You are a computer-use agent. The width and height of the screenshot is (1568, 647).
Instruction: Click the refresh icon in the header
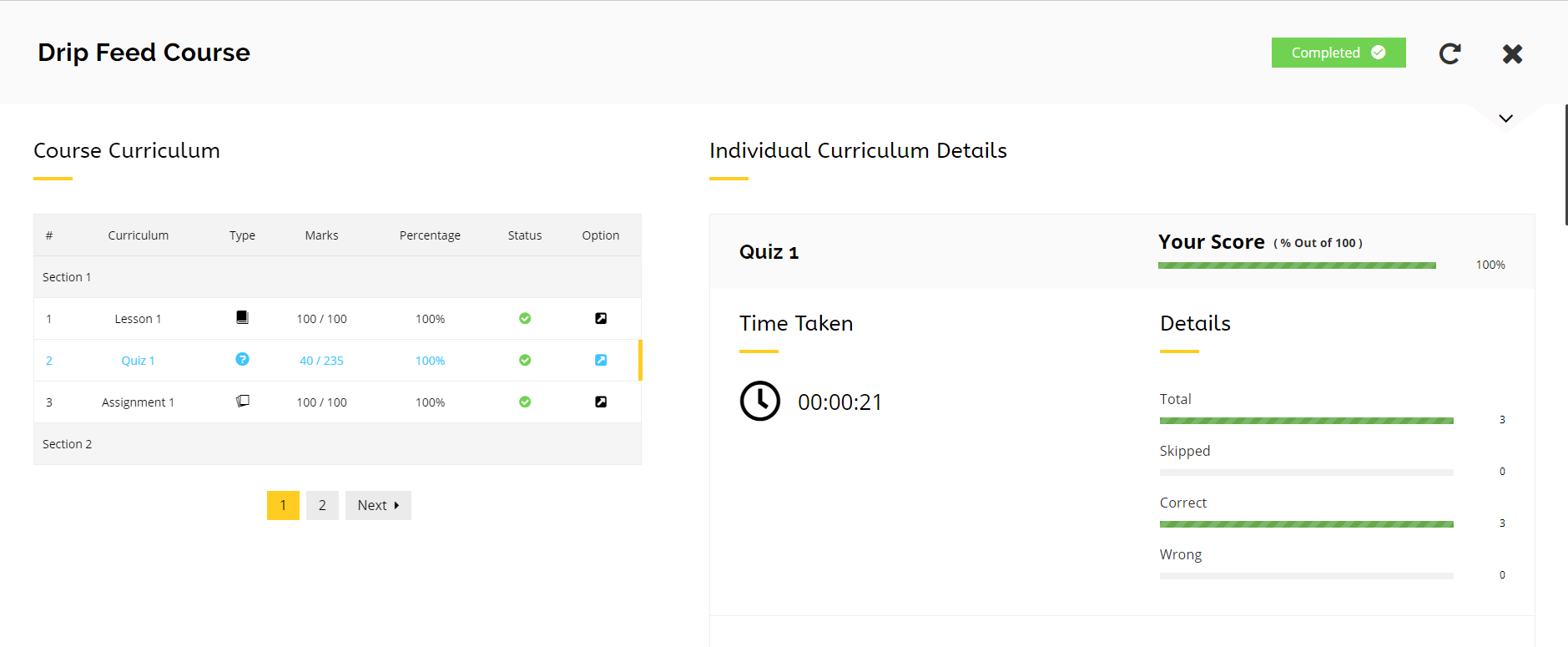click(1450, 53)
